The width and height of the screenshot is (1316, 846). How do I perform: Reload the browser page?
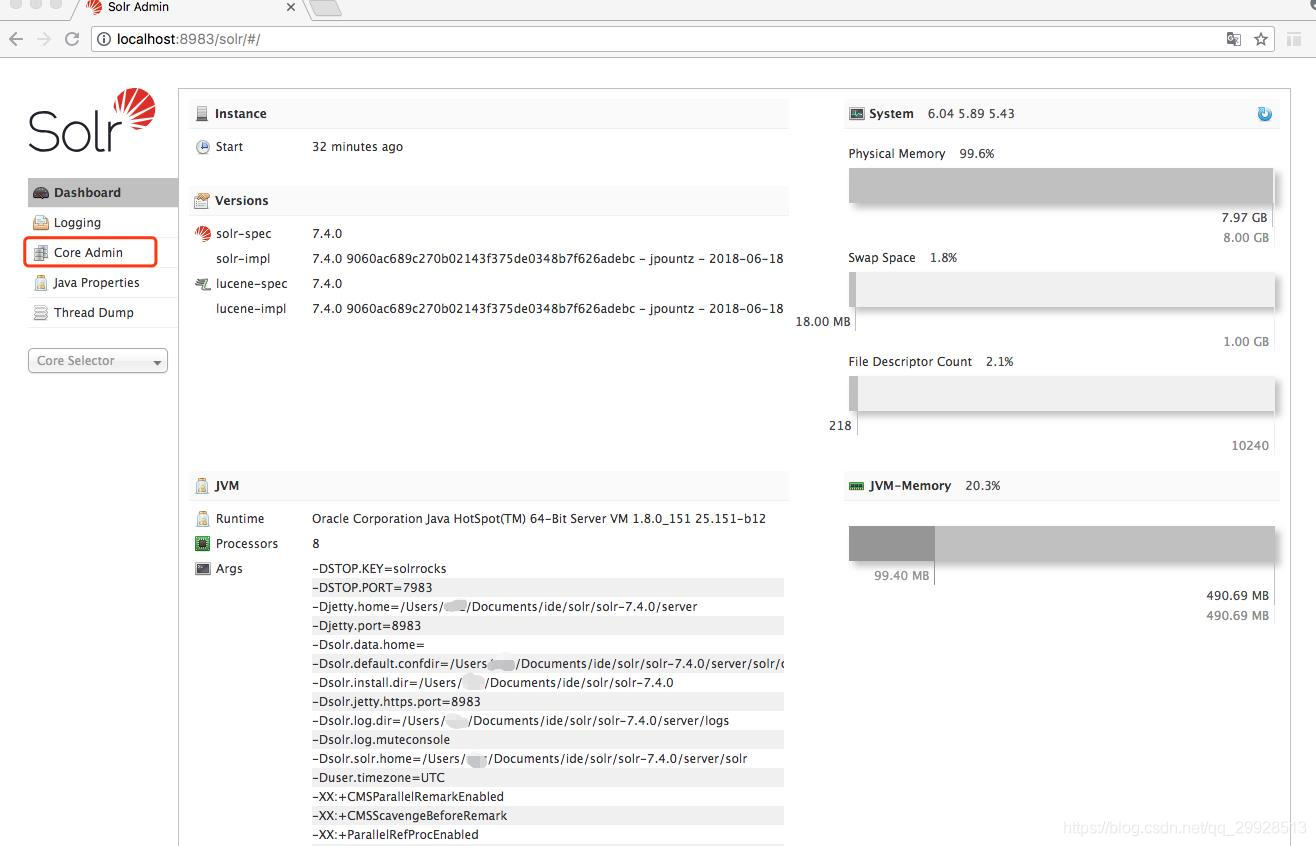coord(72,39)
